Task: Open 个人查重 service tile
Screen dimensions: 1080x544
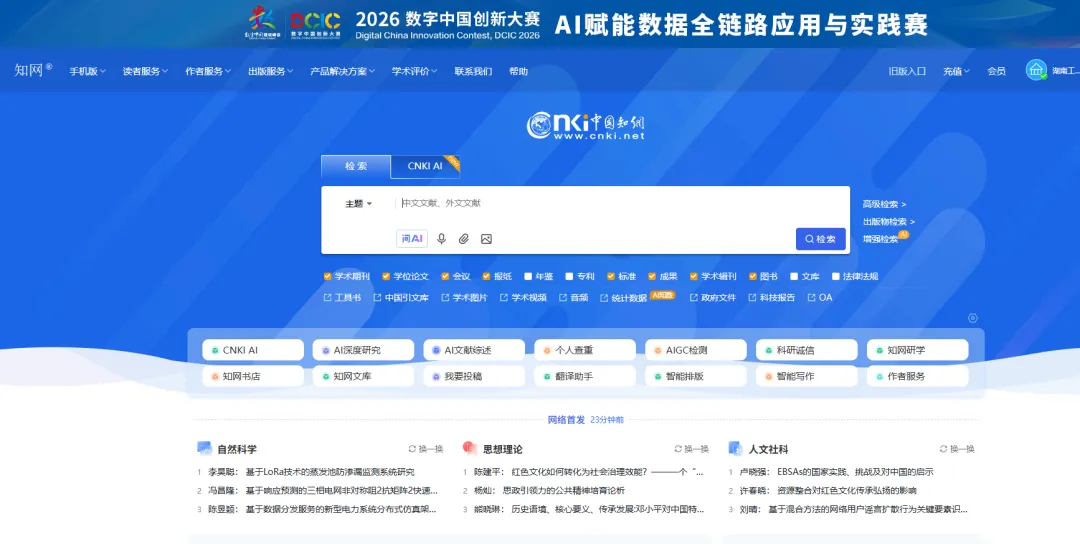Action: [585, 350]
